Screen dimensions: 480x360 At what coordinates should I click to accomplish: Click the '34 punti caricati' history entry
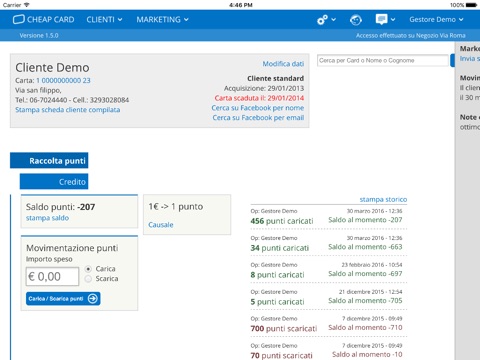(280, 248)
